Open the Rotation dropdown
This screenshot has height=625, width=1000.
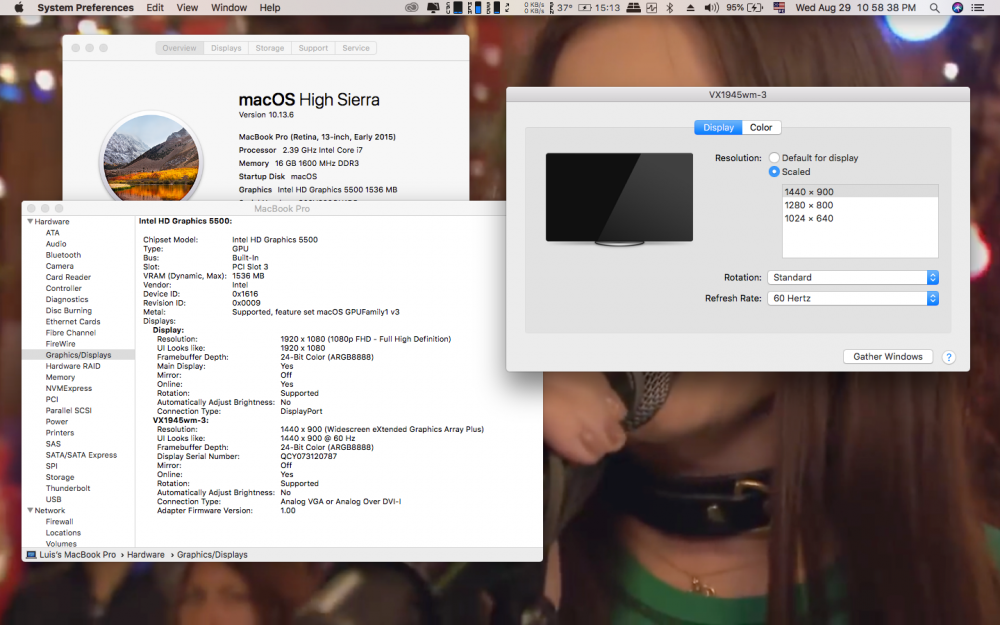(x=853, y=277)
